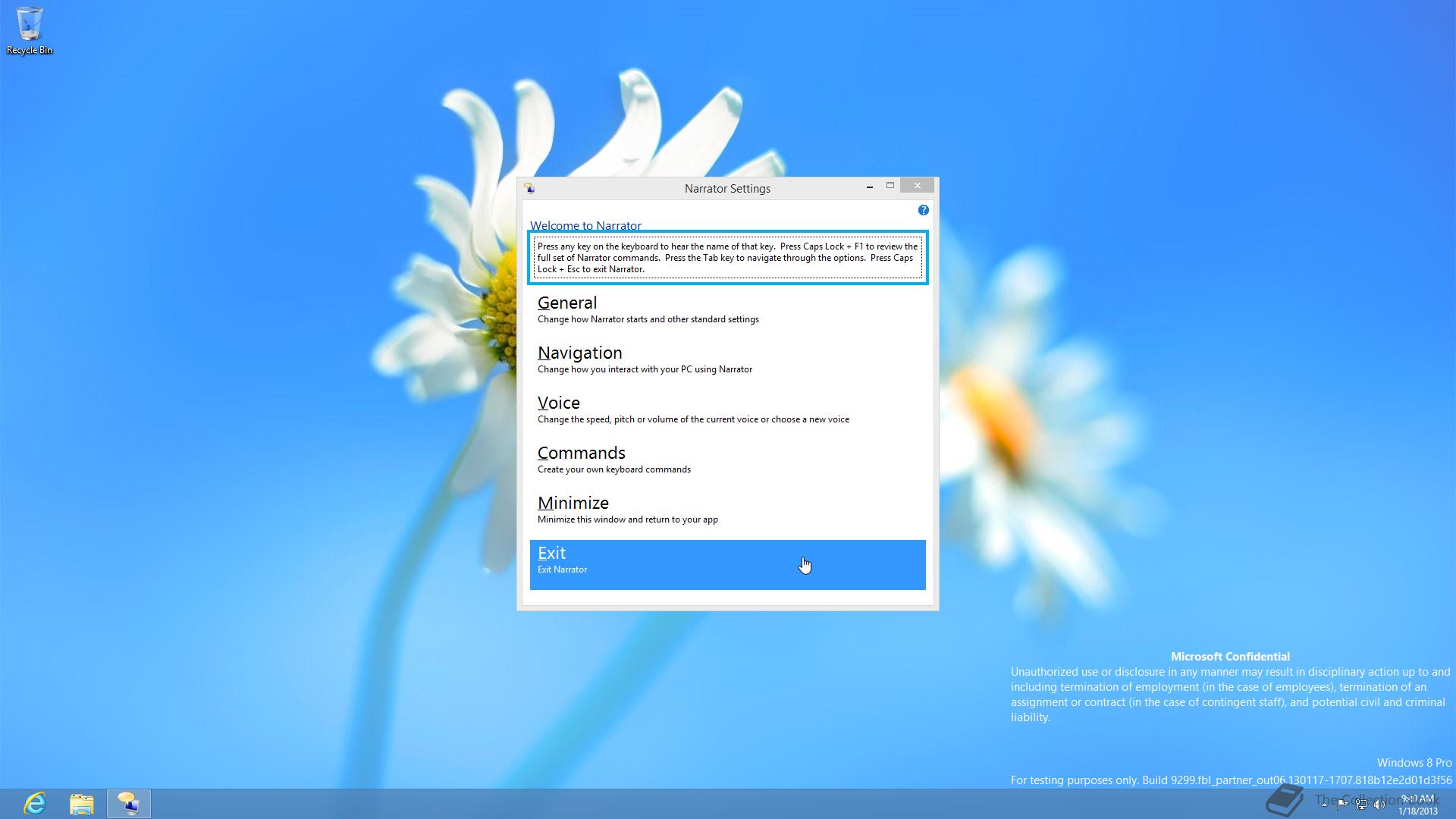1456x819 pixels.
Task: Select the Recycle Bin desktop icon
Action: click(30, 31)
